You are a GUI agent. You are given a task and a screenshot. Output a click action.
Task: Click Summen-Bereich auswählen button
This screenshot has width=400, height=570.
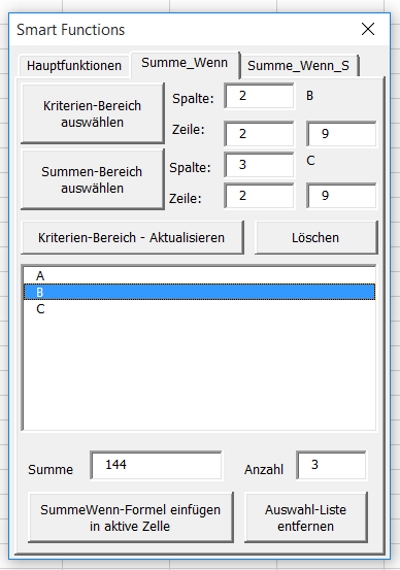[92, 180]
